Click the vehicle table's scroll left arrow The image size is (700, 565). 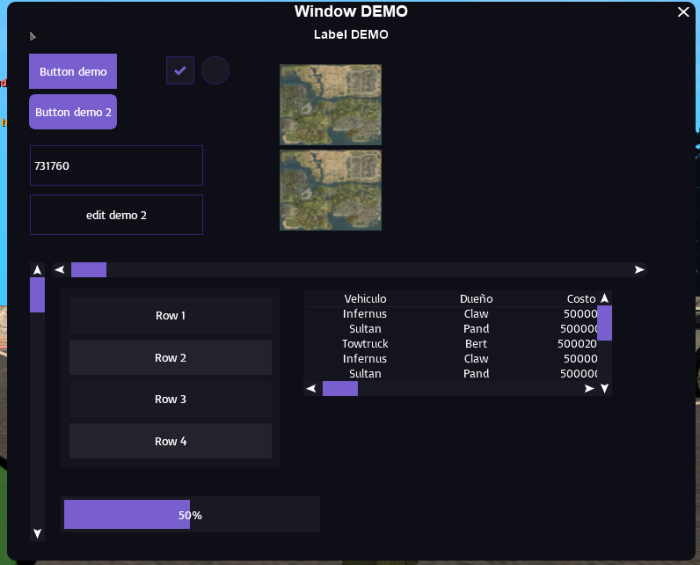[311, 388]
